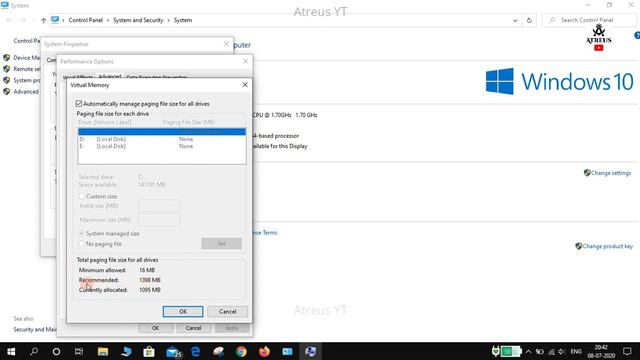Viewport: 640px width, 360px height.
Task: Open the Windows Start menu
Action: tap(11, 351)
